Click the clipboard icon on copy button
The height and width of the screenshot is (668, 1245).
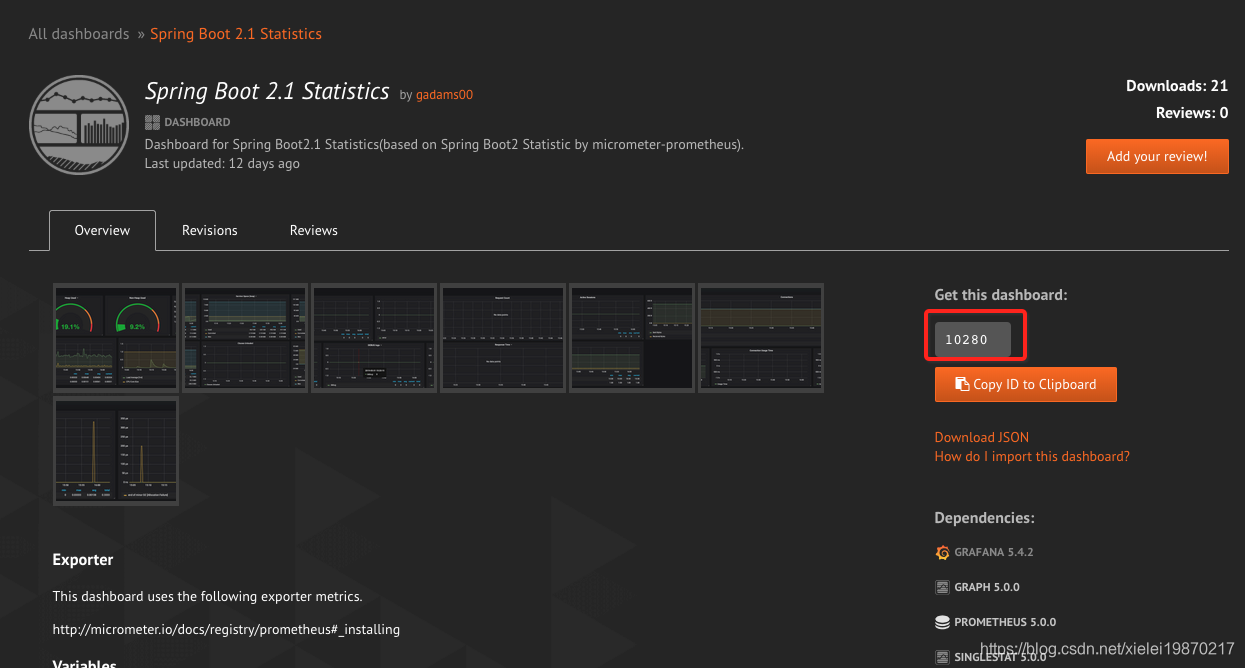[962, 384]
